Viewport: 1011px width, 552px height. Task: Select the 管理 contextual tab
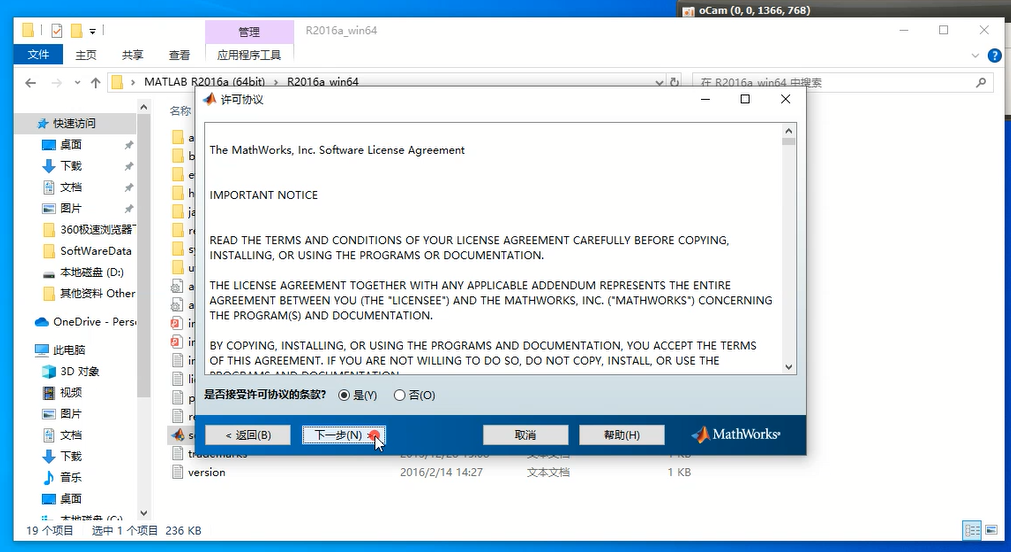[249, 32]
